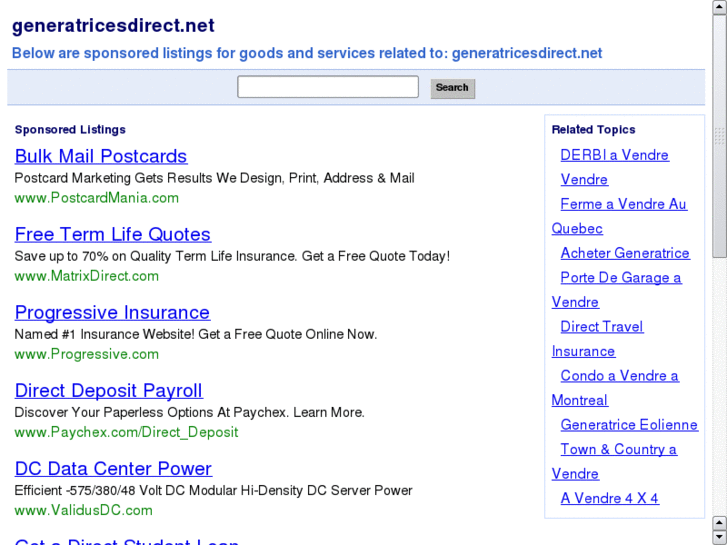The height and width of the screenshot is (545, 727).
Task: Visit www.Progressive.com green URL
Action: coord(87,354)
